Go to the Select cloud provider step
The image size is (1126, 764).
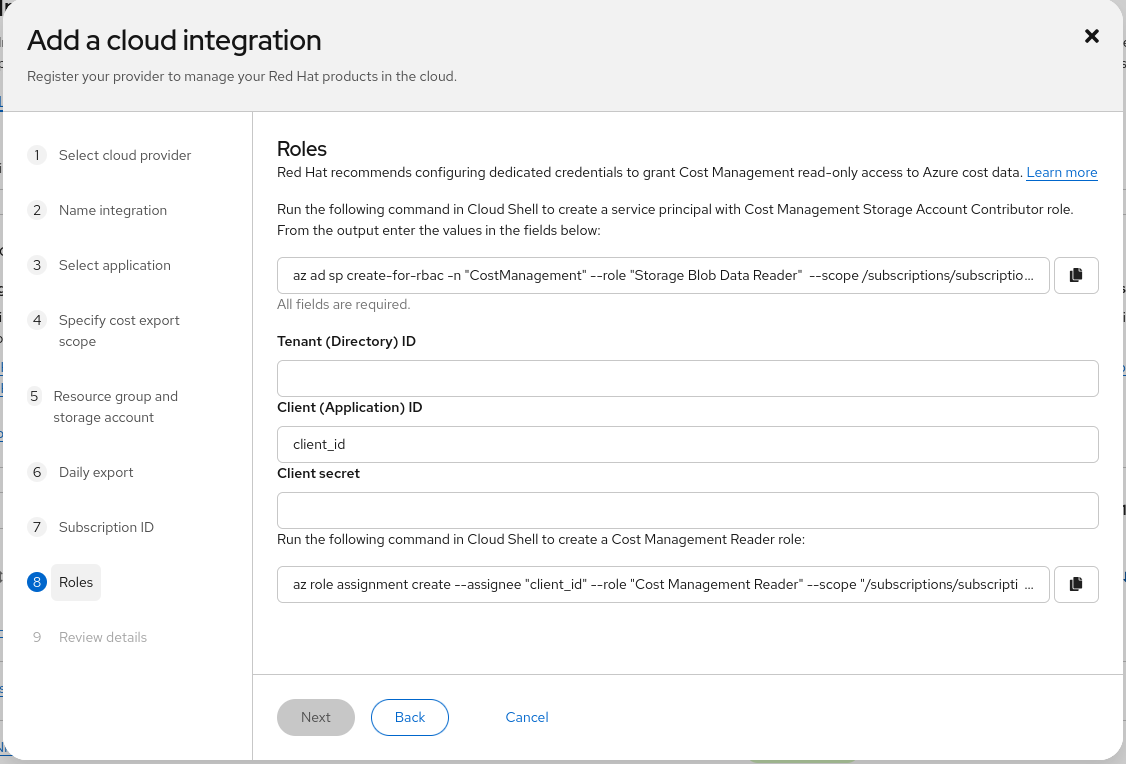[124, 155]
